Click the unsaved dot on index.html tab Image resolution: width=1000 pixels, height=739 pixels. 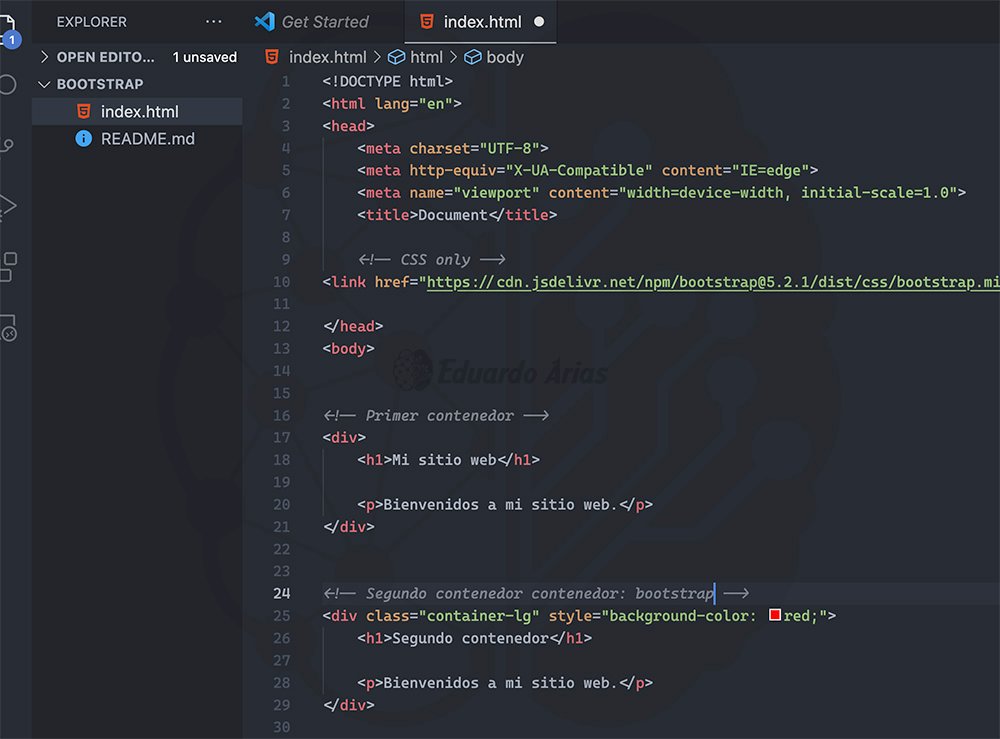[x=540, y=22]
